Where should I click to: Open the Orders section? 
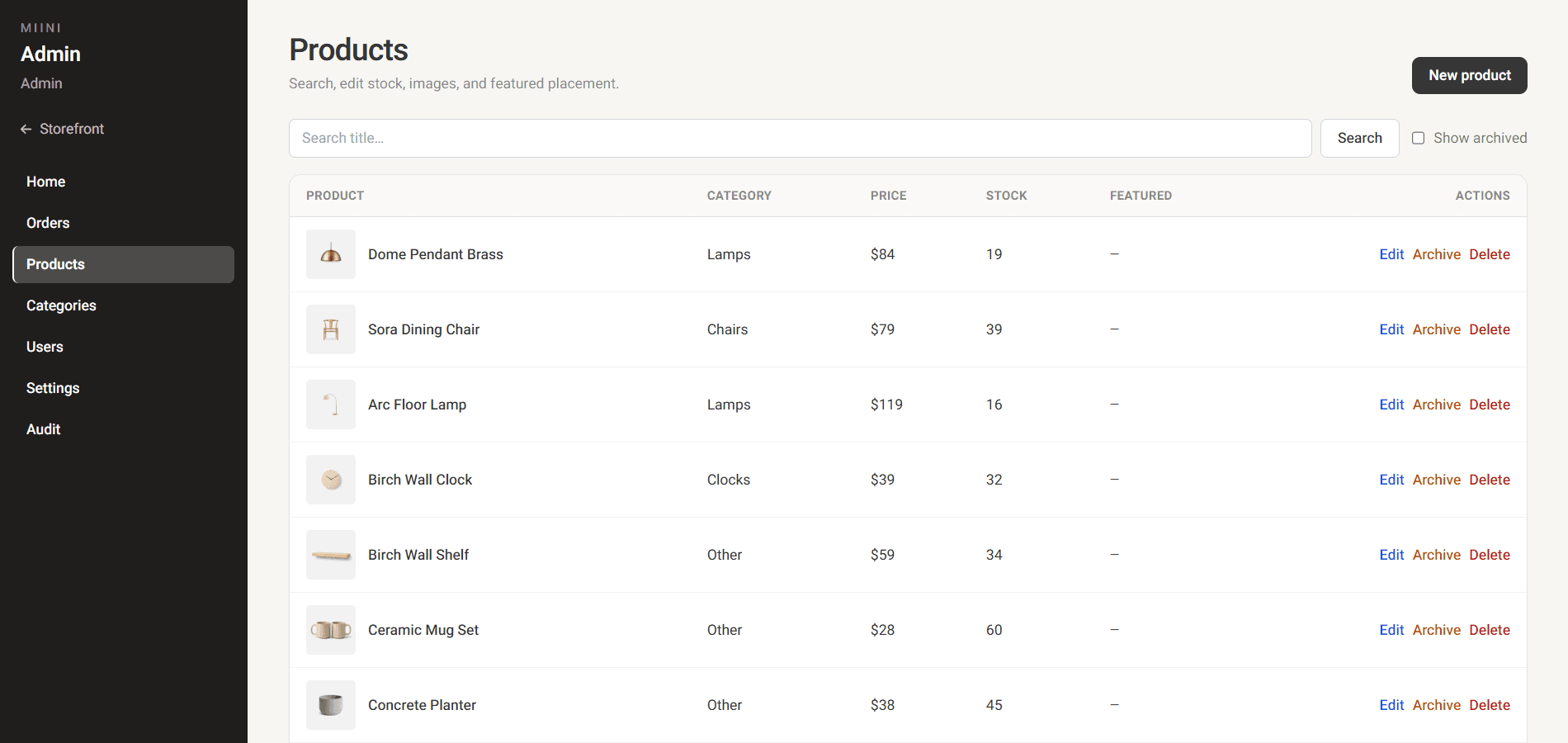click(x=124, y=223)
